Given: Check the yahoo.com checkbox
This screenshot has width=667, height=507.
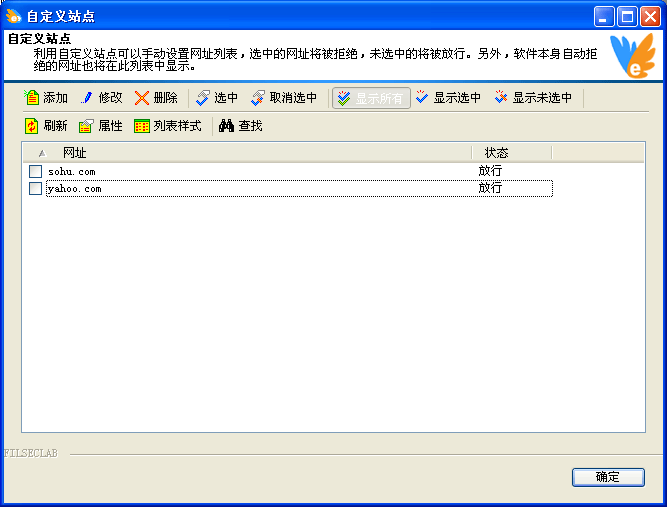Looking at the screenshot, I should (x=36, y=188).
